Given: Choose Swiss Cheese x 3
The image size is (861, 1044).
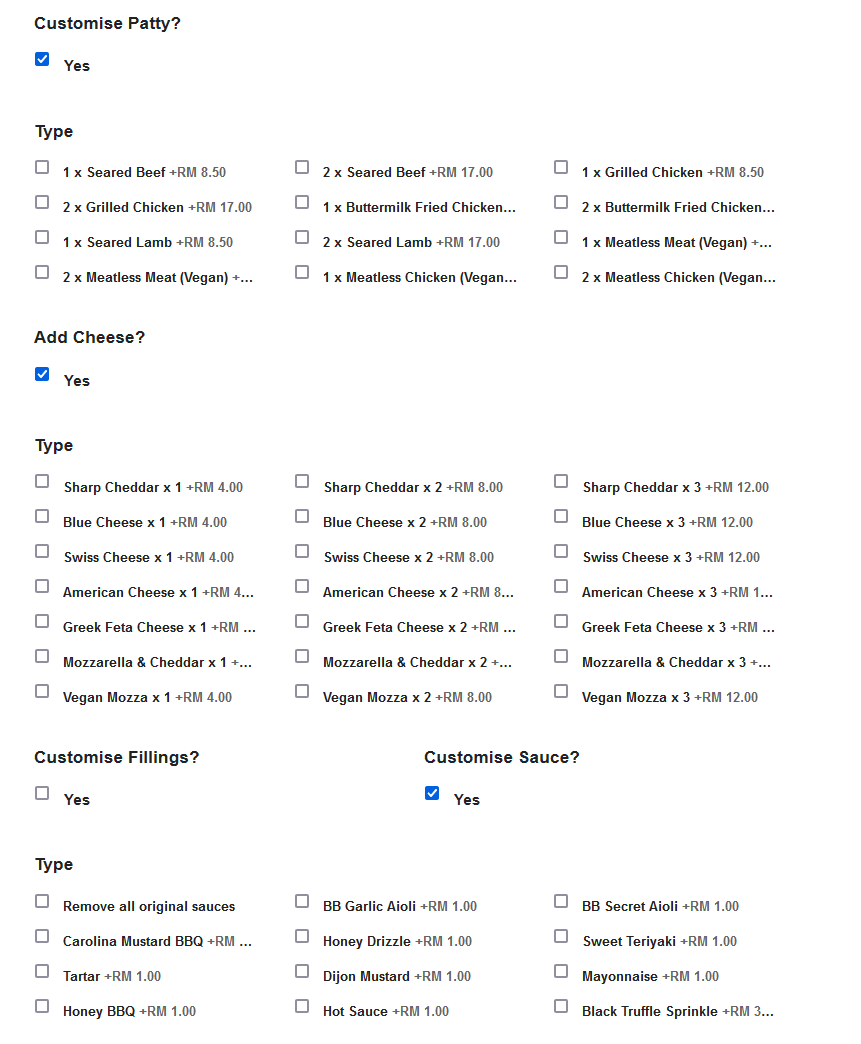Looking at the screenshot, I should click(561, 551).
